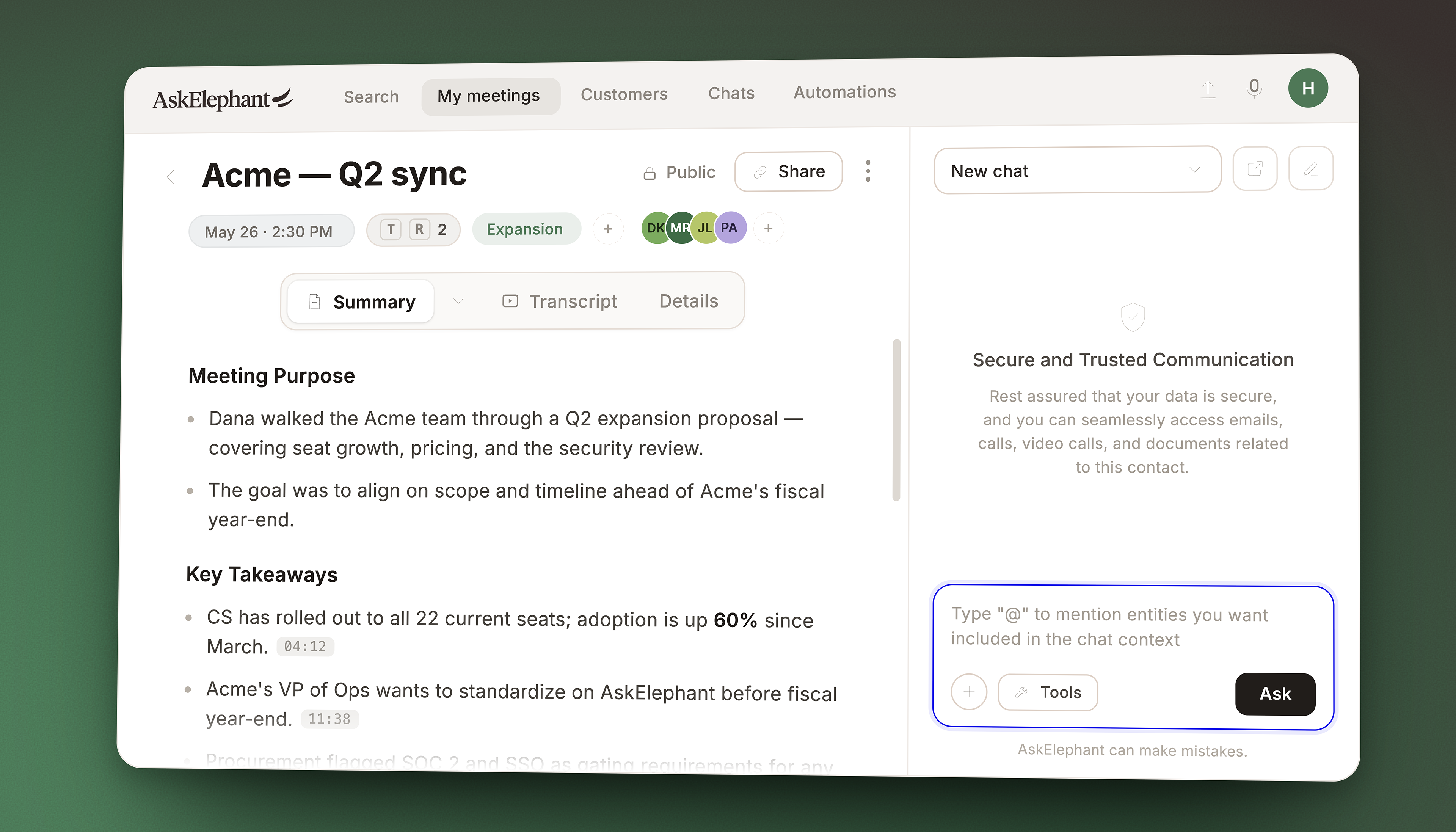Image resolution: width=1456 pixels, height=832 pixels.
Task: Click the Share button
Action: click(788, 171)
